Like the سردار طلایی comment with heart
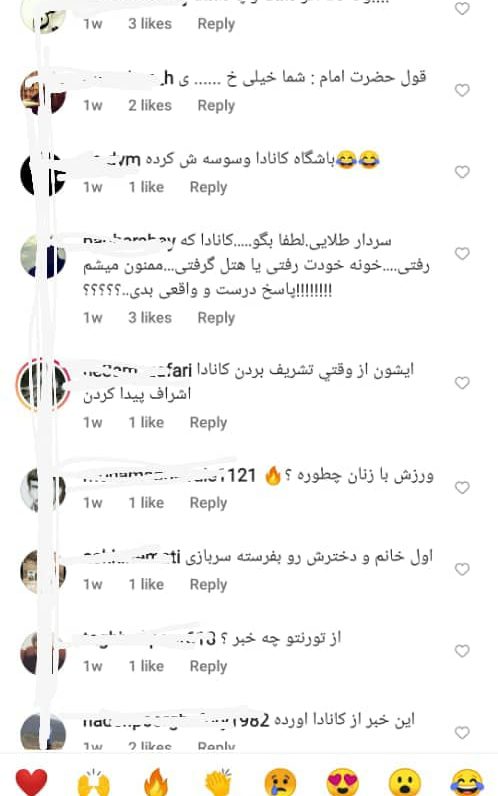Viewport: 498px width, 796px height. tap(462, 253)
